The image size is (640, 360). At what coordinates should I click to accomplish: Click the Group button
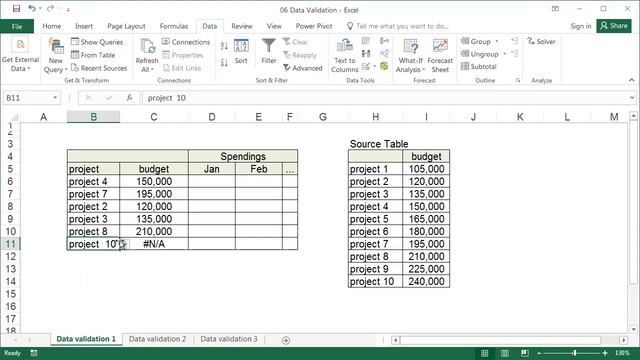tap(476, 41)
